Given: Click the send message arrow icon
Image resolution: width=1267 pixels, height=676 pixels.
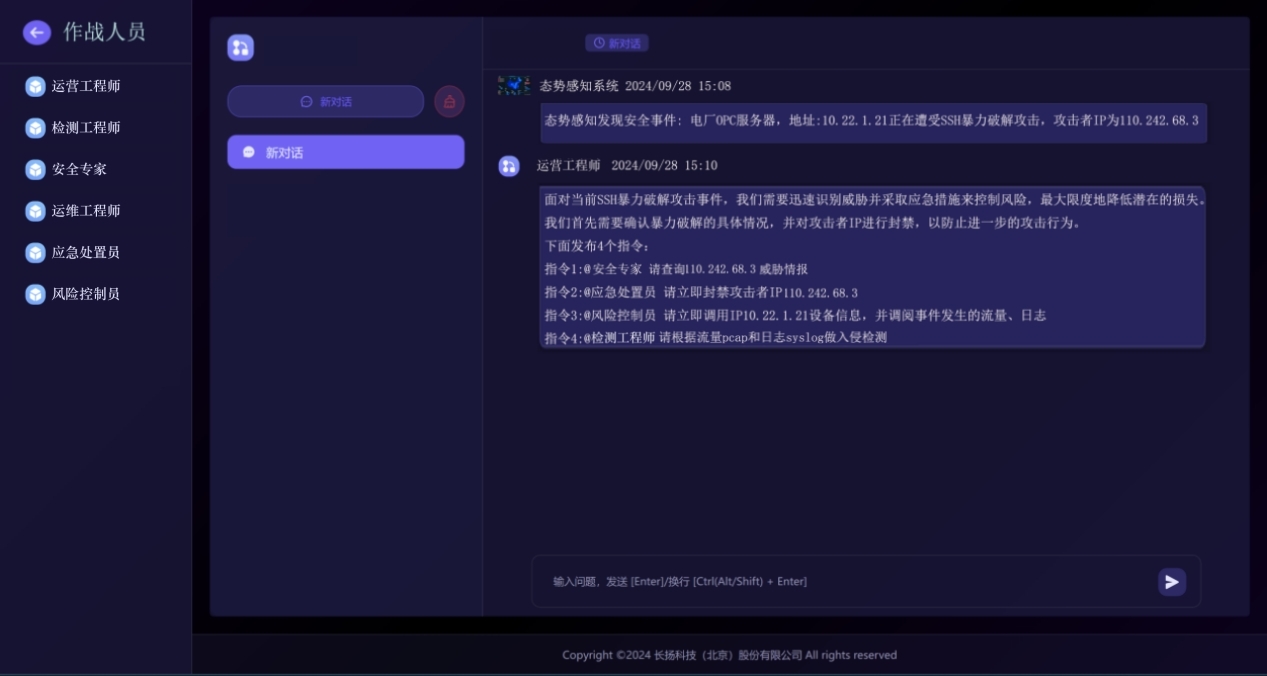Looking at the screenshot, I should point(1171,581).
